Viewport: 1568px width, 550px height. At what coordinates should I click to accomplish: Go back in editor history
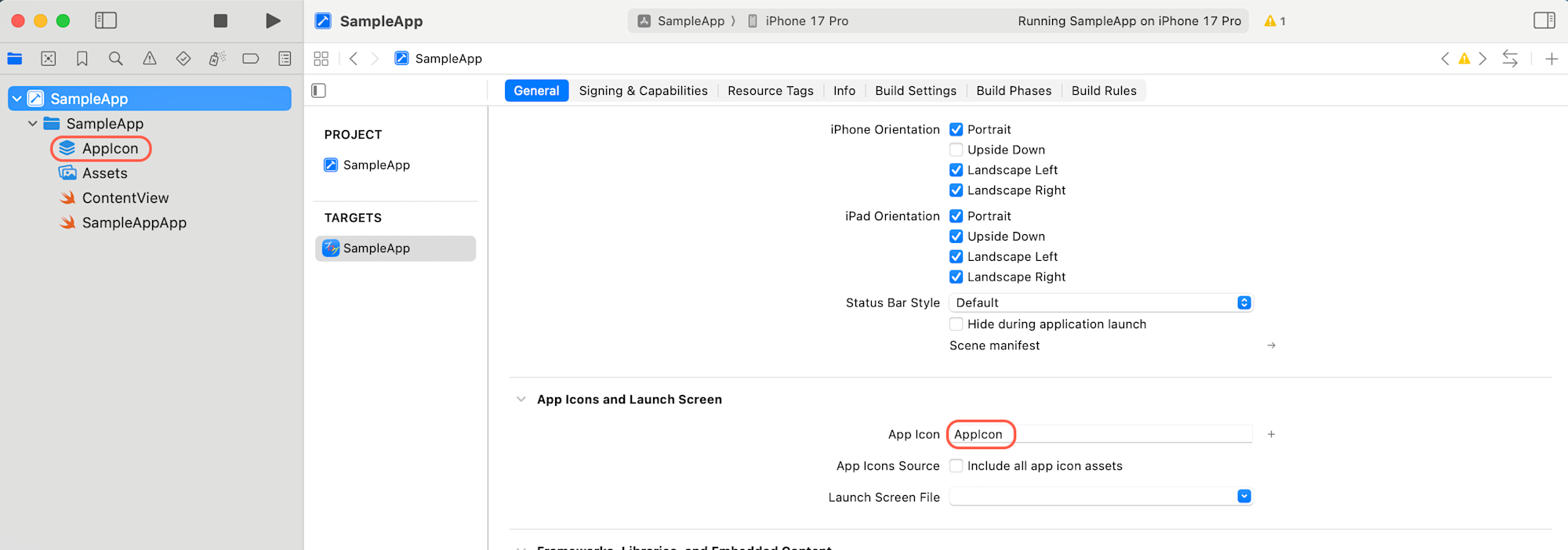click(x=354, y=59)
